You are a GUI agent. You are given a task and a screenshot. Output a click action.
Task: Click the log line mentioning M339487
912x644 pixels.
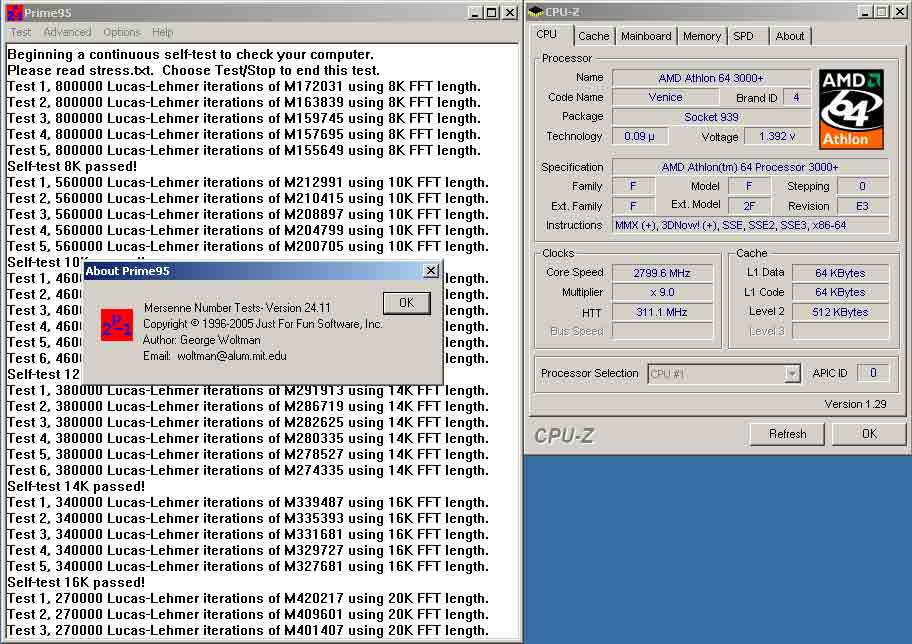tap(248, 503)
